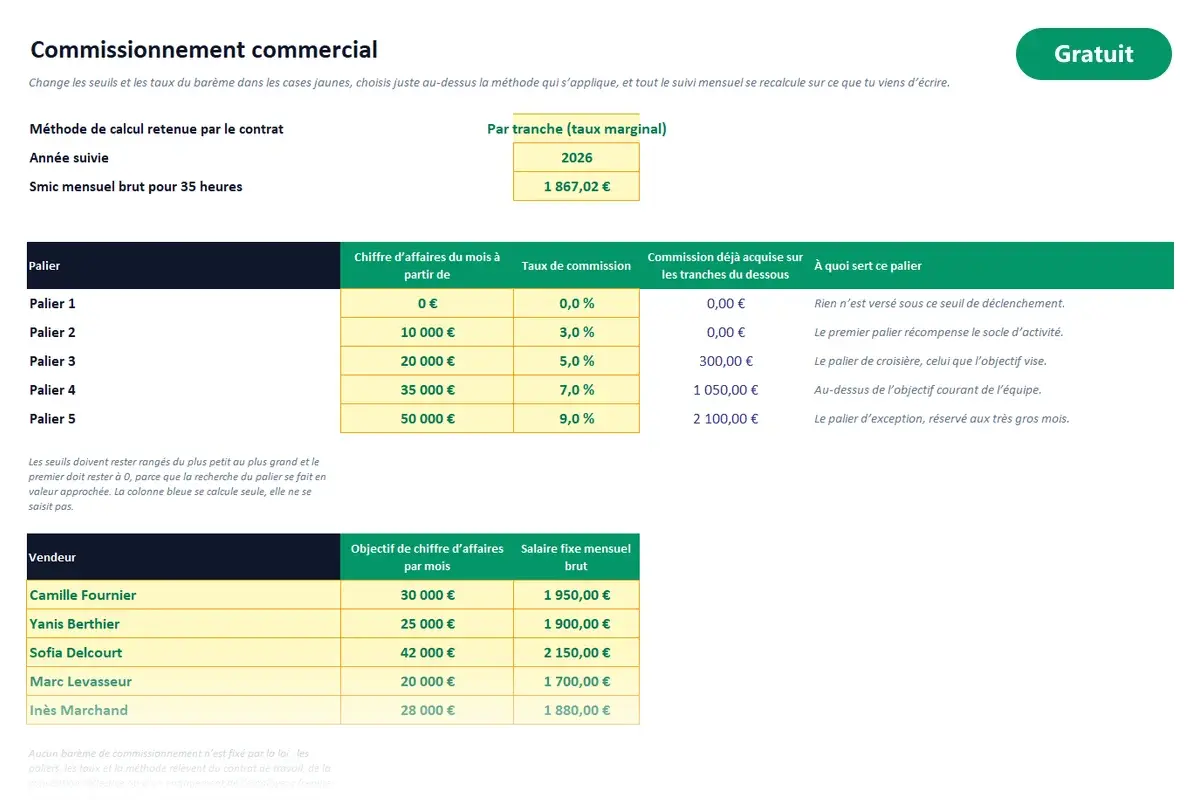Select the 9,0 % commission rate cell
Image resolution: width=1200 pixels, height=800 pixels.
pos(576,419)
